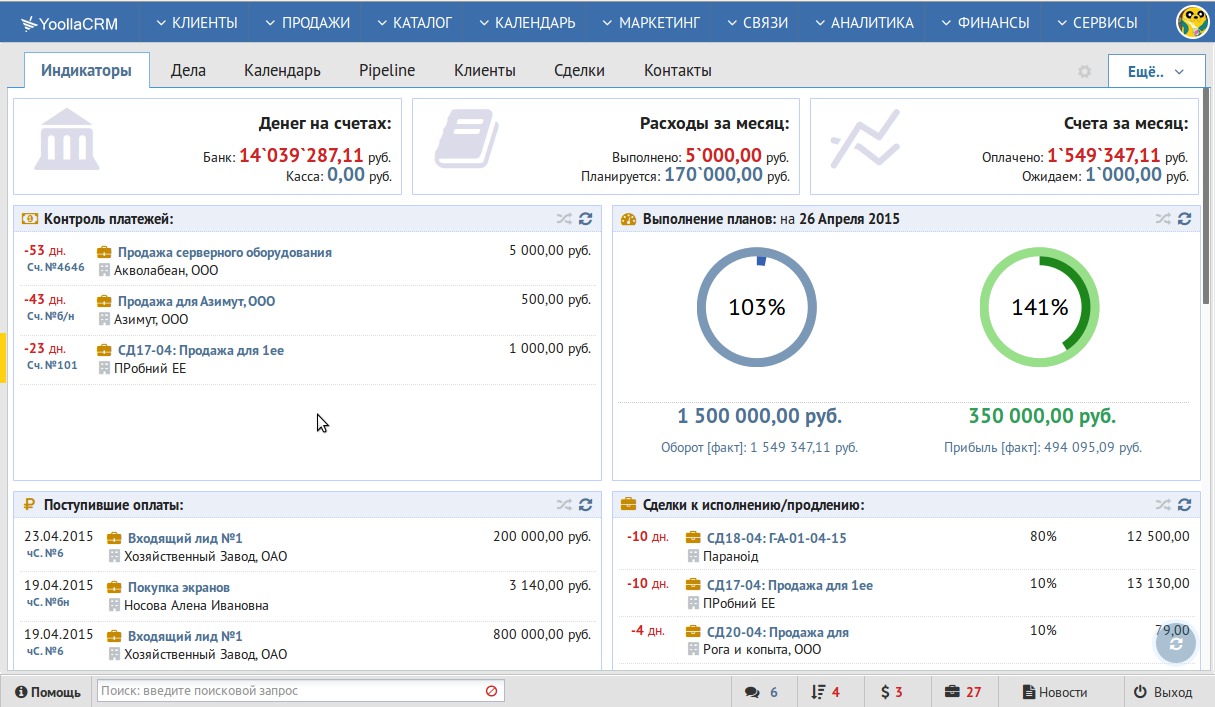The image size is (1215, 707).
Task: Click the Выход logout button
Action: (x=1163, y=691)
